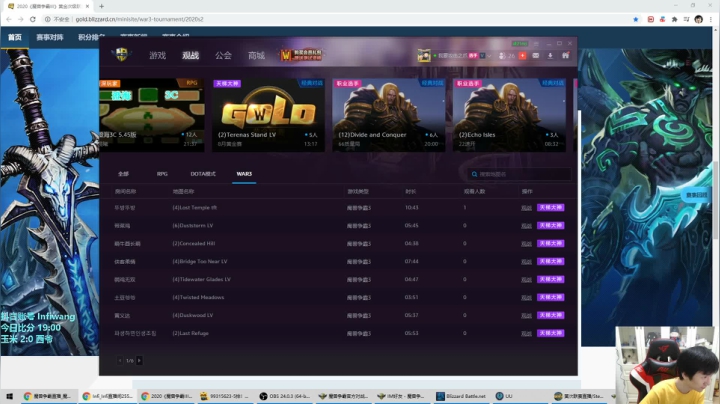The height and width of the screenshot is (404, 720).
Task: Bookmark star icon in address bar
Action: coord(636,19)
